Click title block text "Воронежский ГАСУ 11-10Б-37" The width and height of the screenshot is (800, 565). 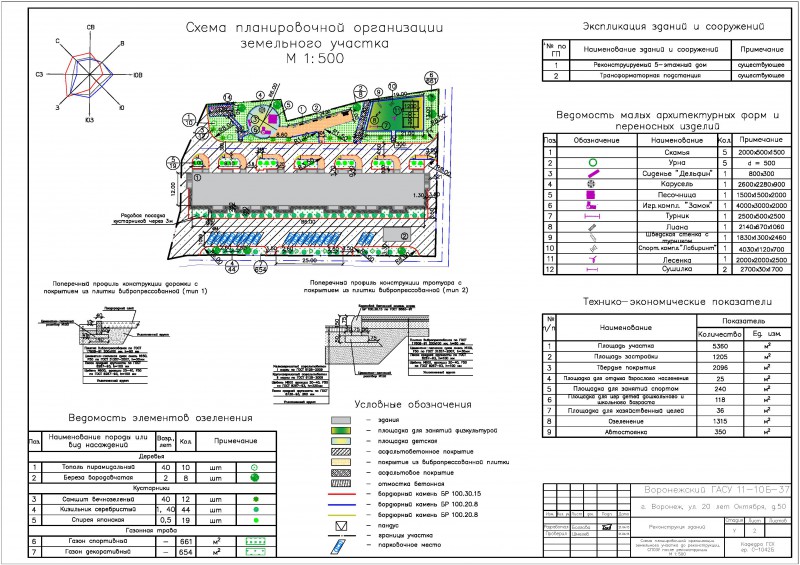[x=717, y=490]
